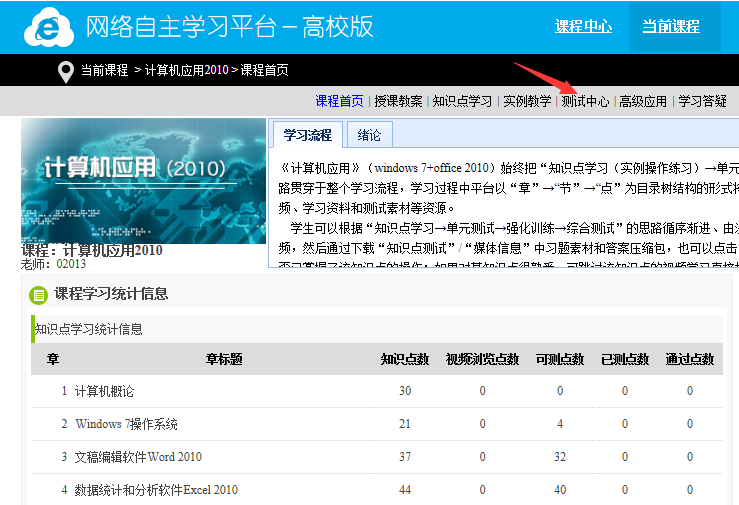Open 测试中心 in the navigation bar
This screenshot has width=739, height=505.
point(585,101)
